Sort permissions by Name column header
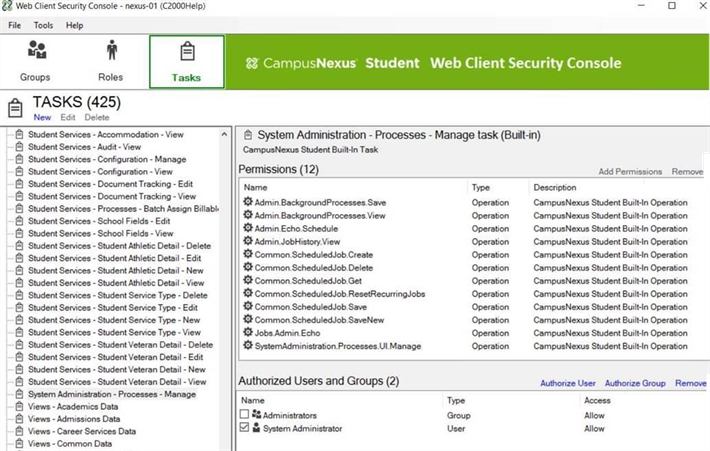 [255, 187]
